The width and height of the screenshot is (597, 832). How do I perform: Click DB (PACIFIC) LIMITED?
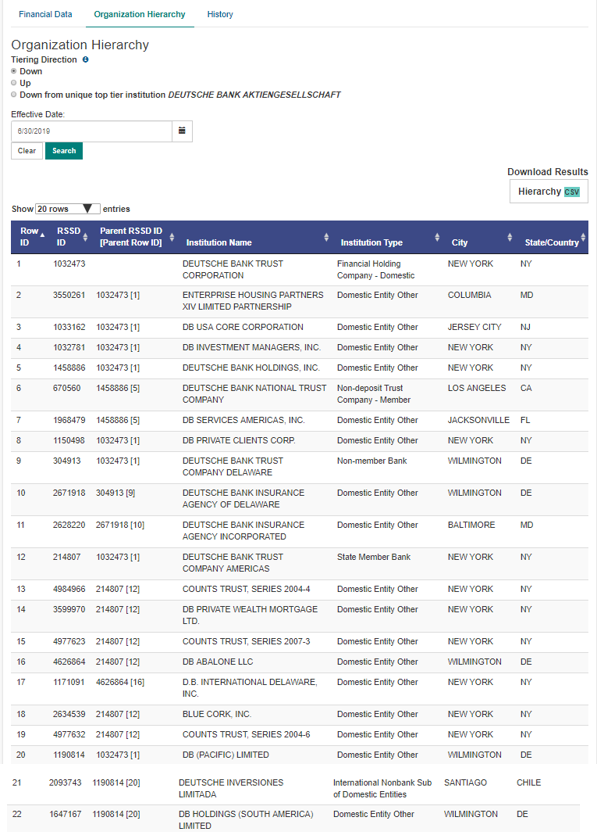pos(226,755)
